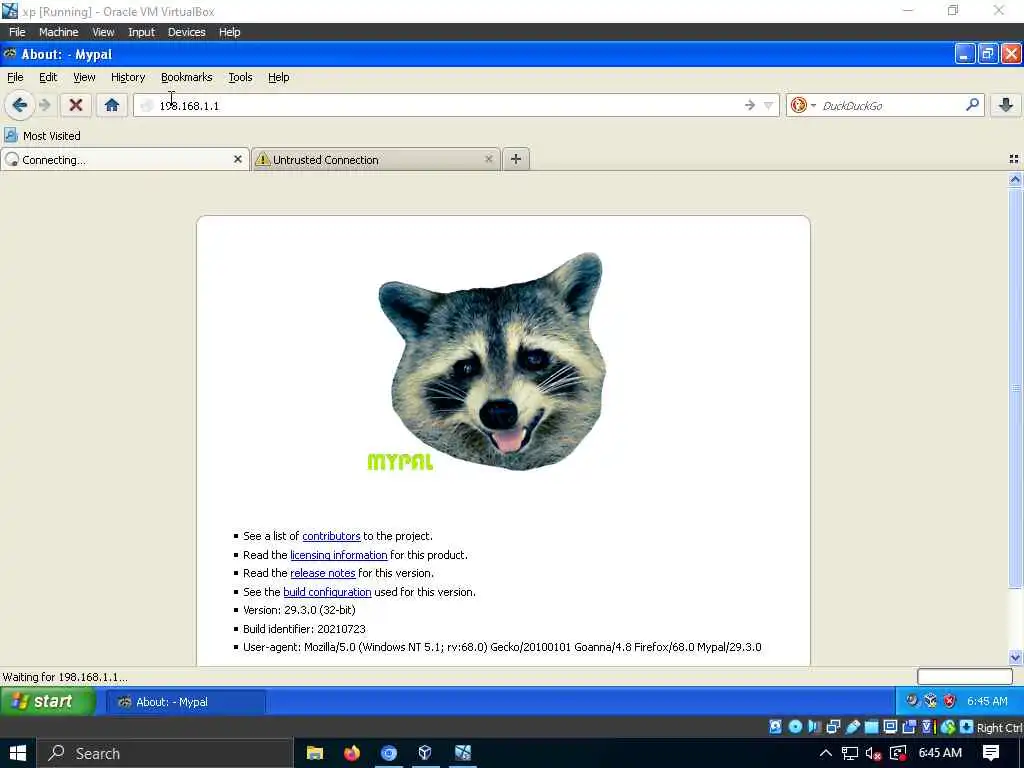The image size is (1024, 768).
Task: Open the History menu
Action: tap(128, 77)
